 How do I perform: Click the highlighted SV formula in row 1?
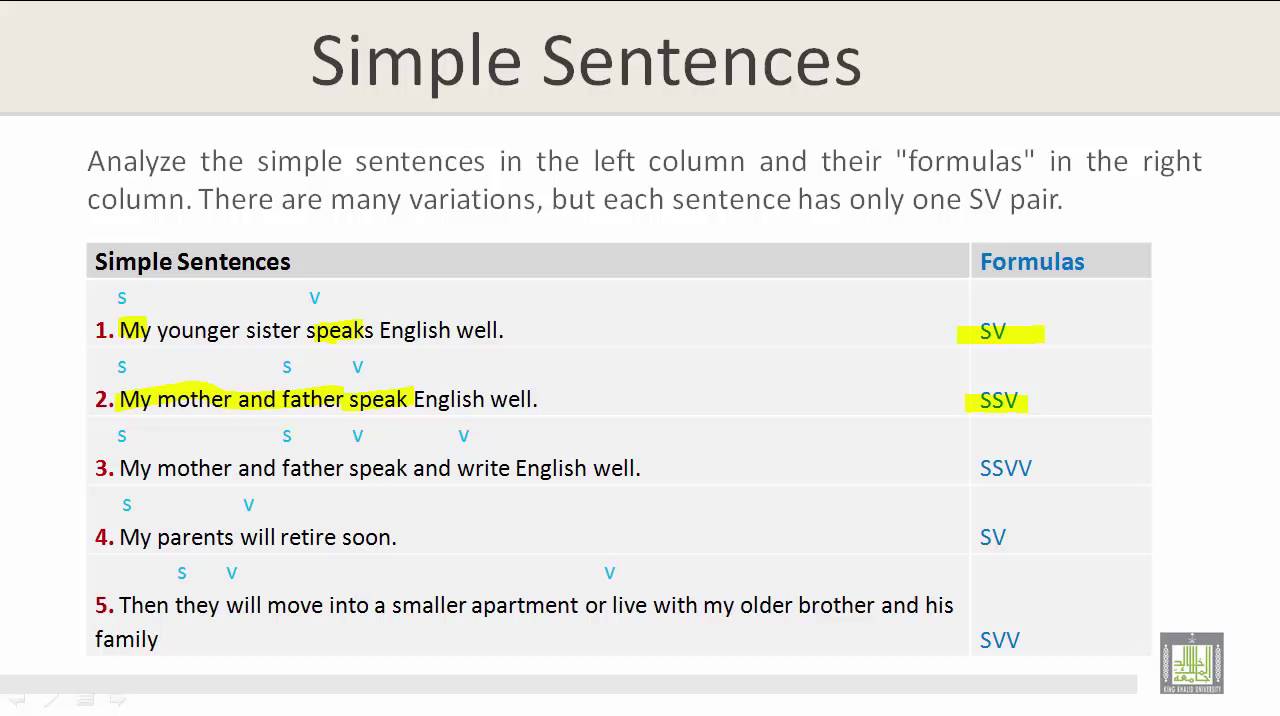994,331
